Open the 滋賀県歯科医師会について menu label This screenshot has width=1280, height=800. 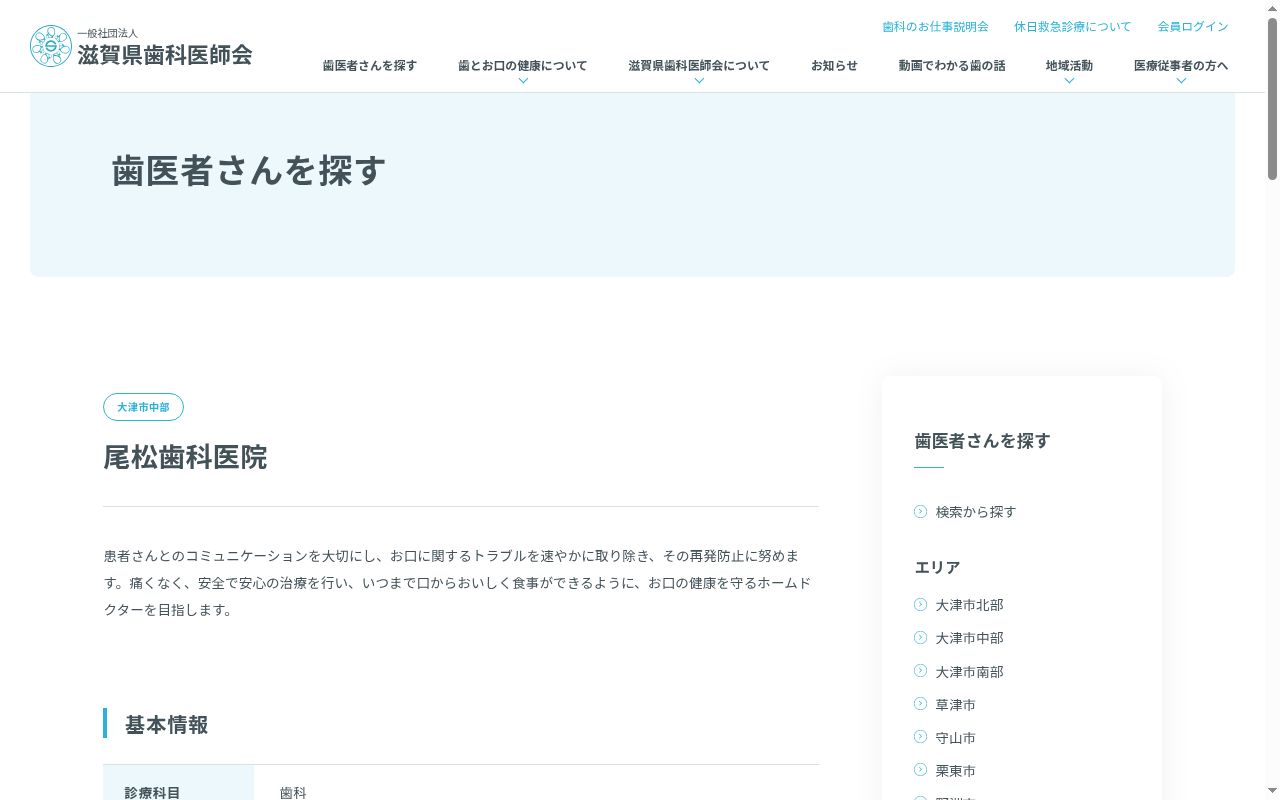699,66
